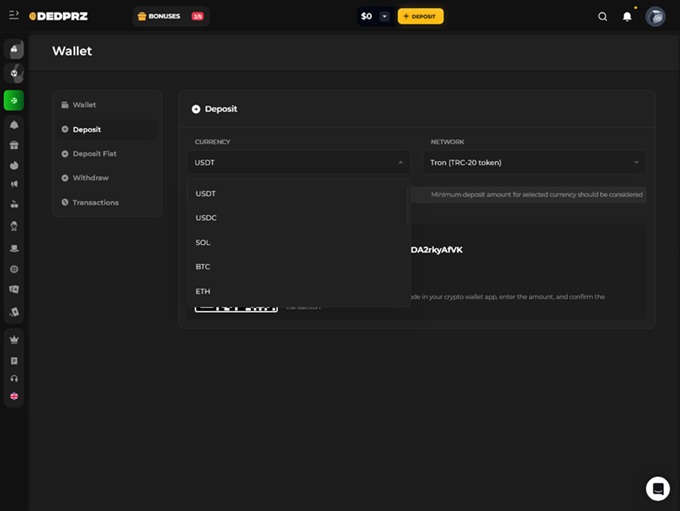Change language via UK flag icon
Image resolution: width=680 pixels, height=511 pixels.
tap(14, 396)
